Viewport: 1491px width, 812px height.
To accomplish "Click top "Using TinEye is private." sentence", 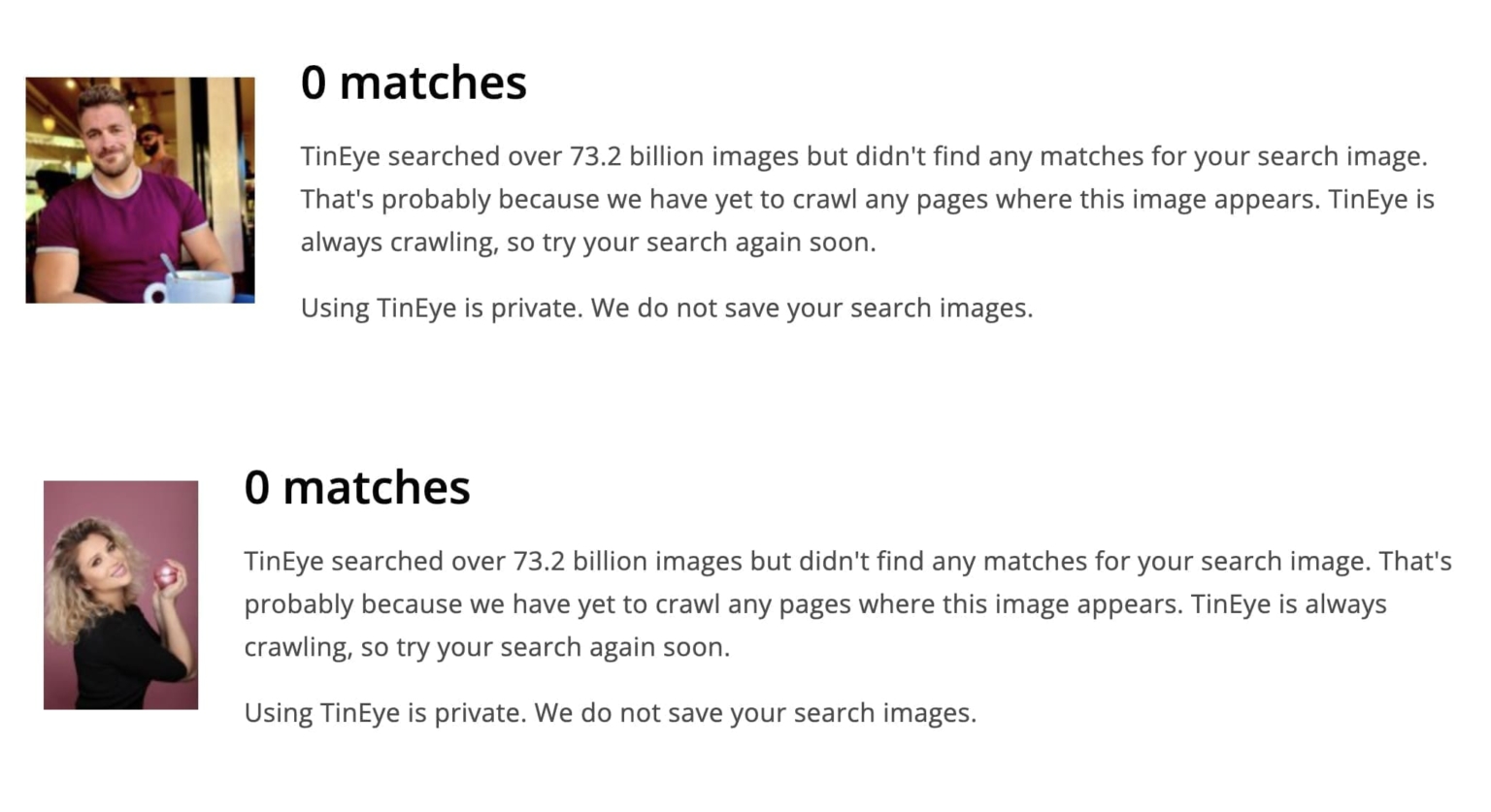I will (441, 309).
